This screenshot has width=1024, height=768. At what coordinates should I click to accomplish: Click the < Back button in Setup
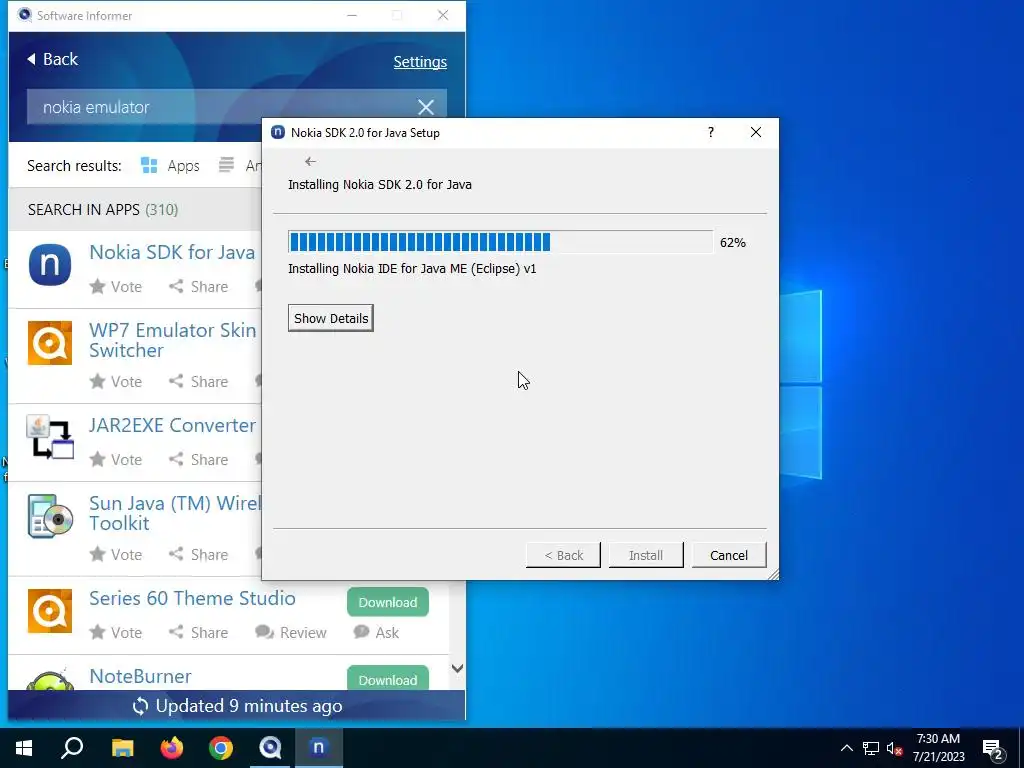pos(563,555)
